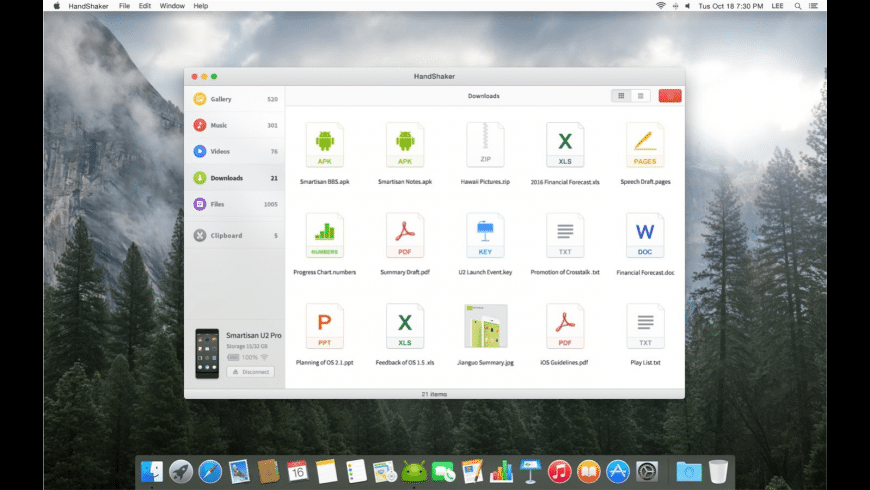The height and width of the screenshot is (490, 870).
Task: Open Finder from the Dock
Action: (151, 472)
